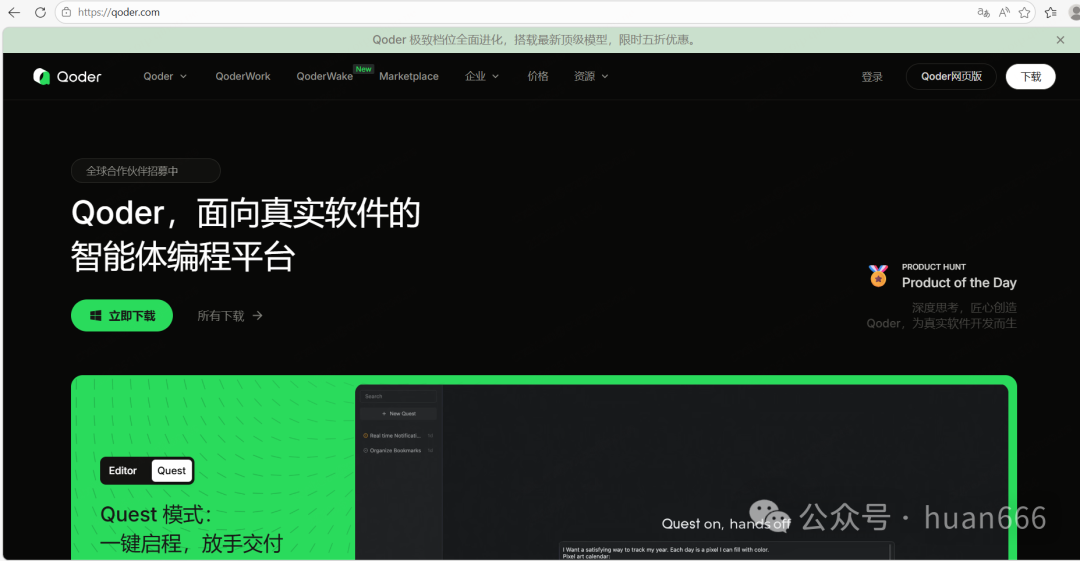Click the promo banner text about 五折优惠
This screenshot has width=1080, height=561.
[536, 40]
